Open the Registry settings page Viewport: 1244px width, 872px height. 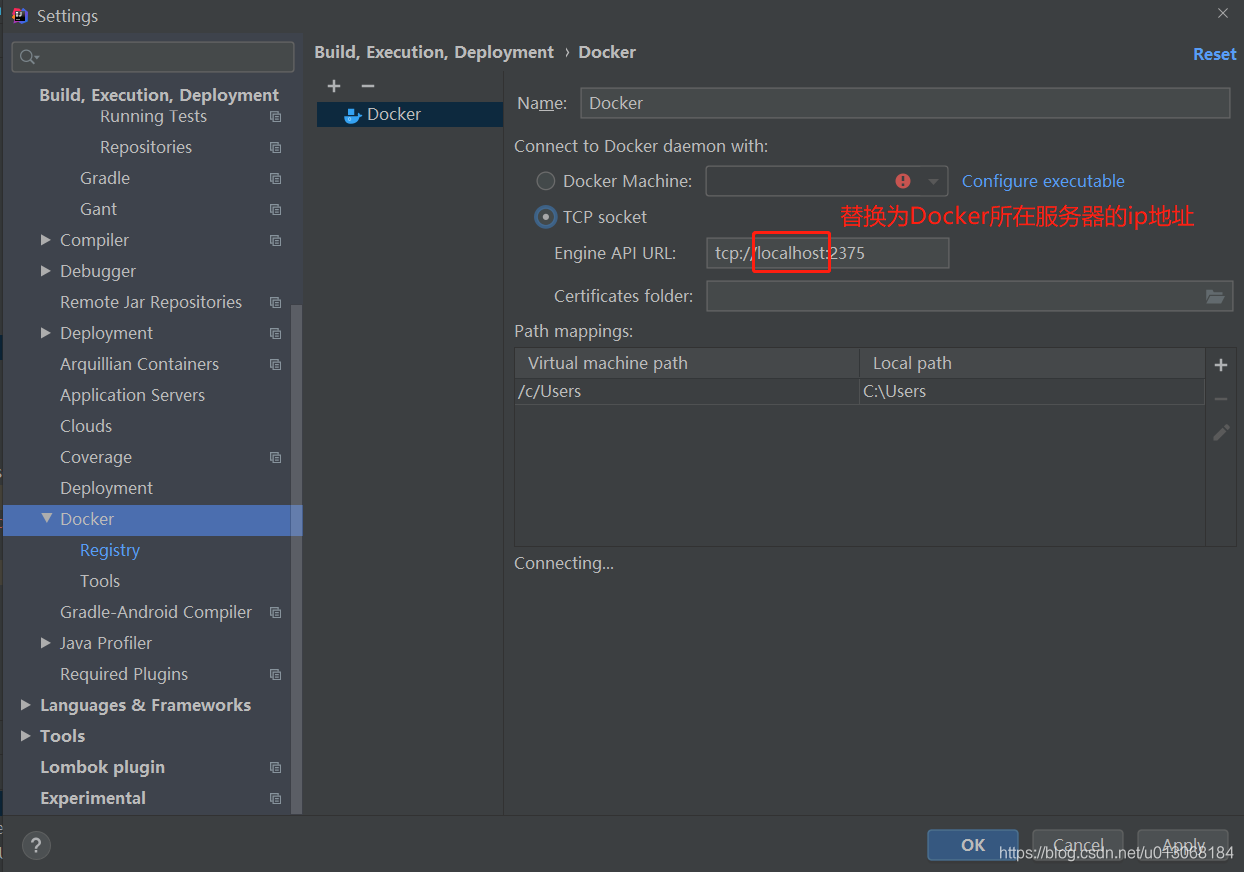pos(110,550)
